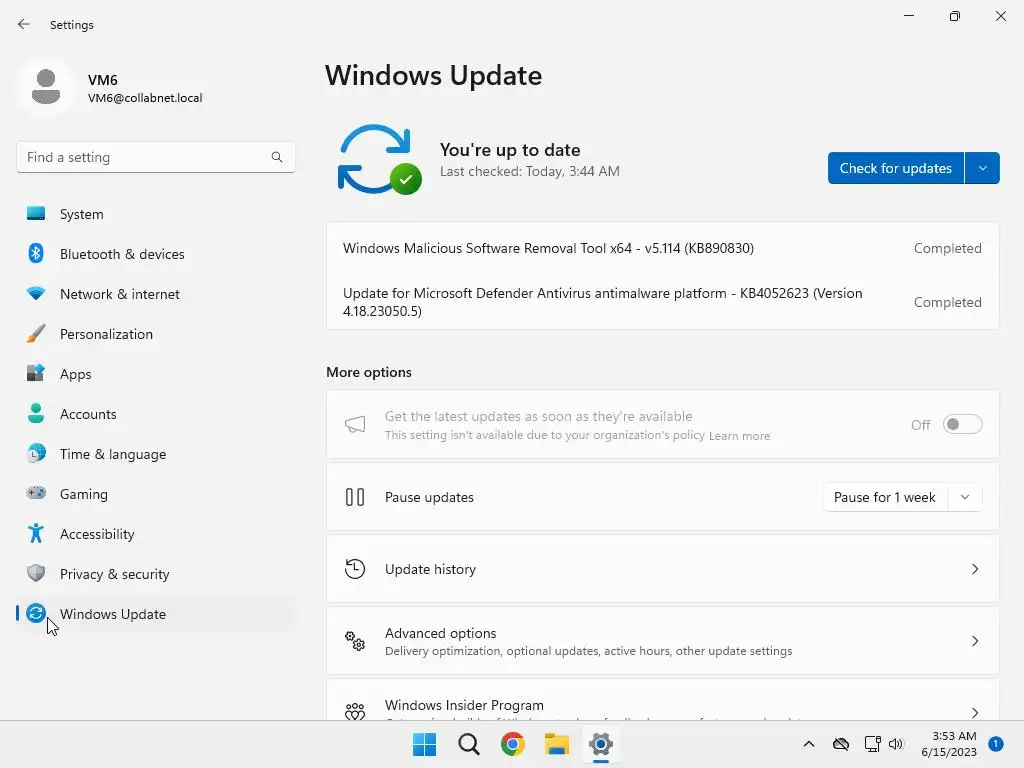
Task: Select Apps in the sidebar
Action: coord(155,374)
